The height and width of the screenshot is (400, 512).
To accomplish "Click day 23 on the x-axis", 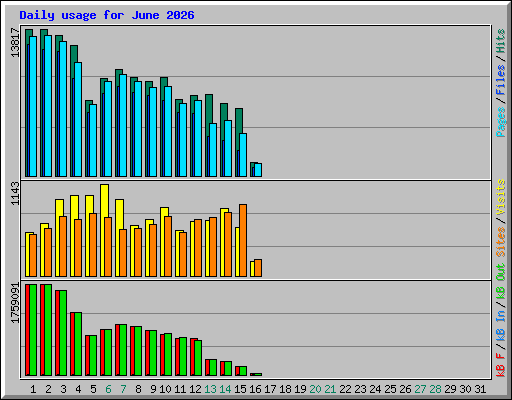I will [360, 389].
